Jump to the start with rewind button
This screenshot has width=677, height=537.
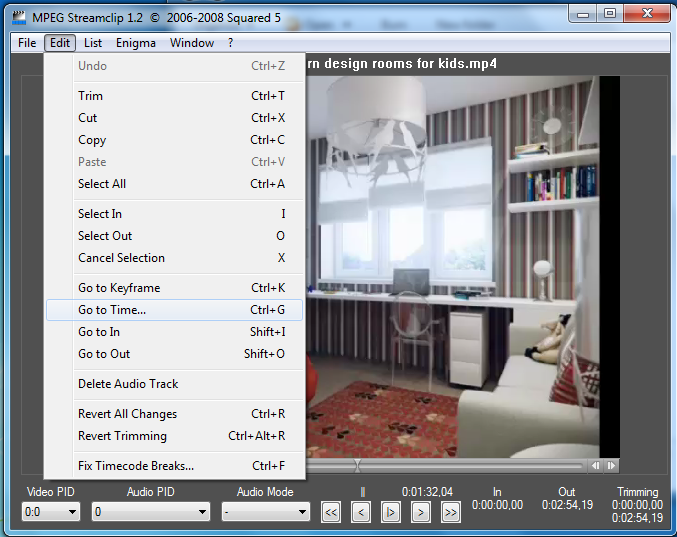331,512
